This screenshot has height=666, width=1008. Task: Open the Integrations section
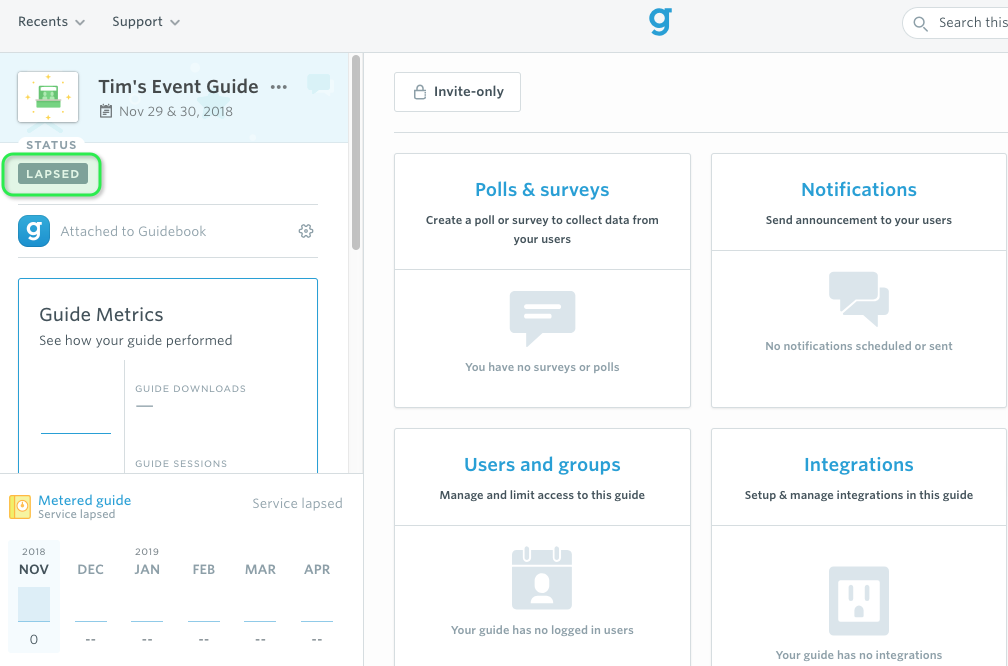click(859, 465)
